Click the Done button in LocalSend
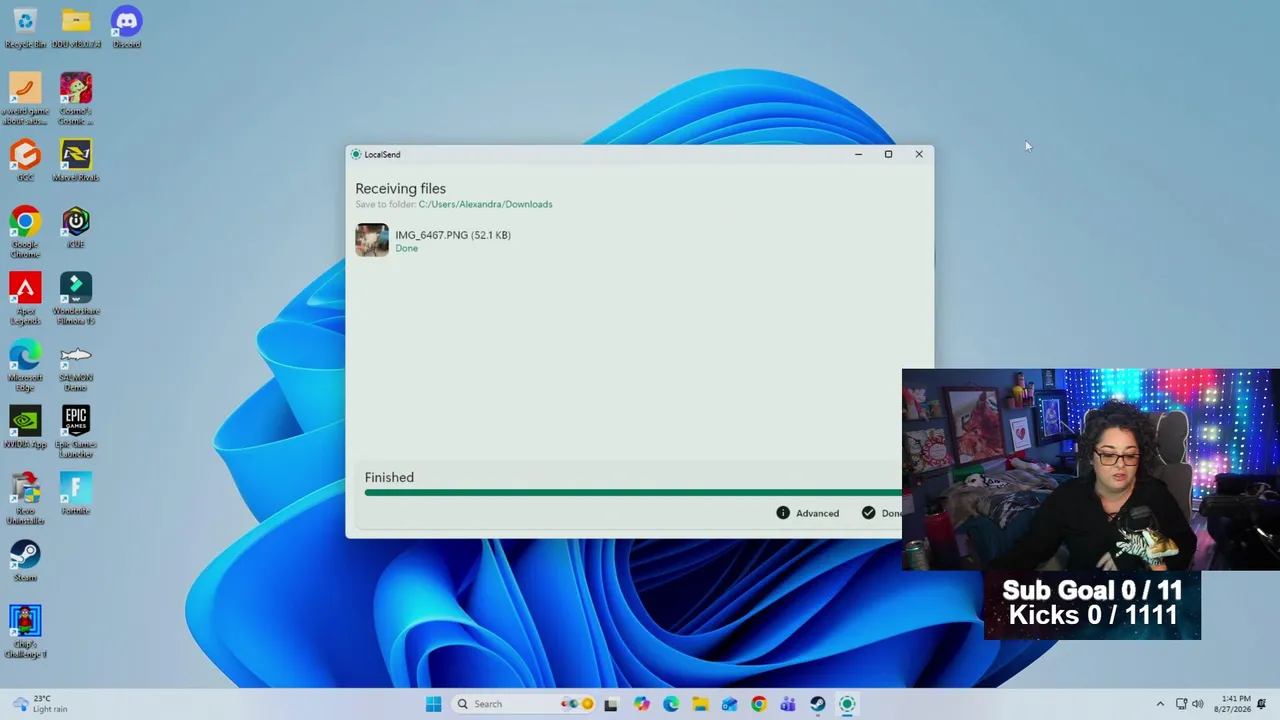Image resolution: width=1280 pixels, height=720 pixels. pos(881,513)
